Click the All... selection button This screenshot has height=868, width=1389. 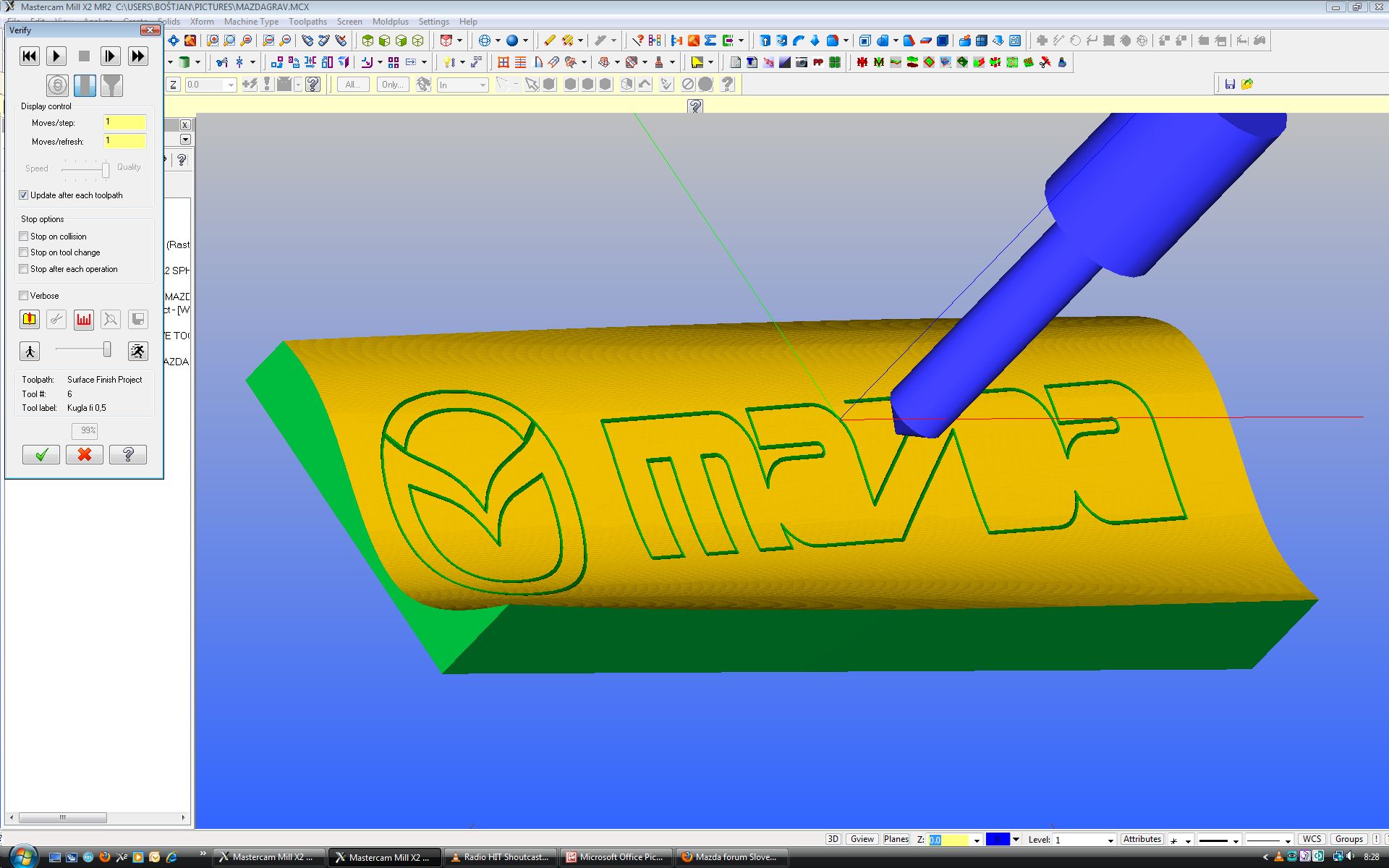click(353, 85)
